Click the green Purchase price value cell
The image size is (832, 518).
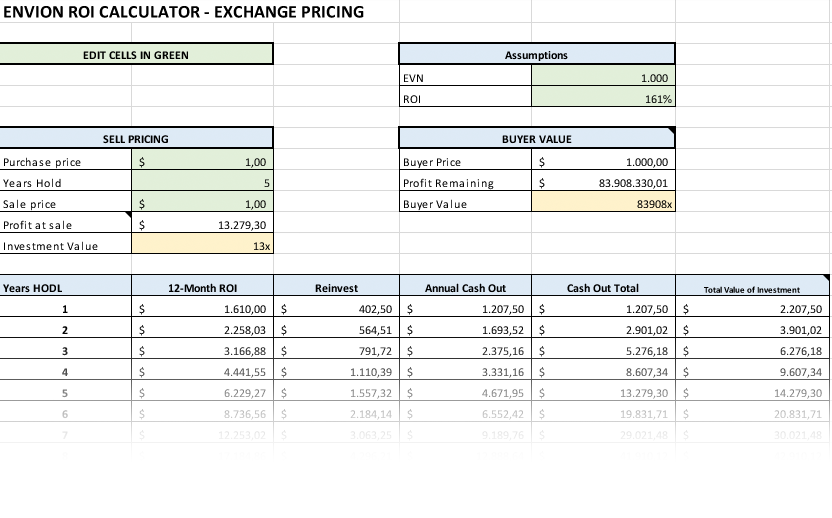[202, 162]
